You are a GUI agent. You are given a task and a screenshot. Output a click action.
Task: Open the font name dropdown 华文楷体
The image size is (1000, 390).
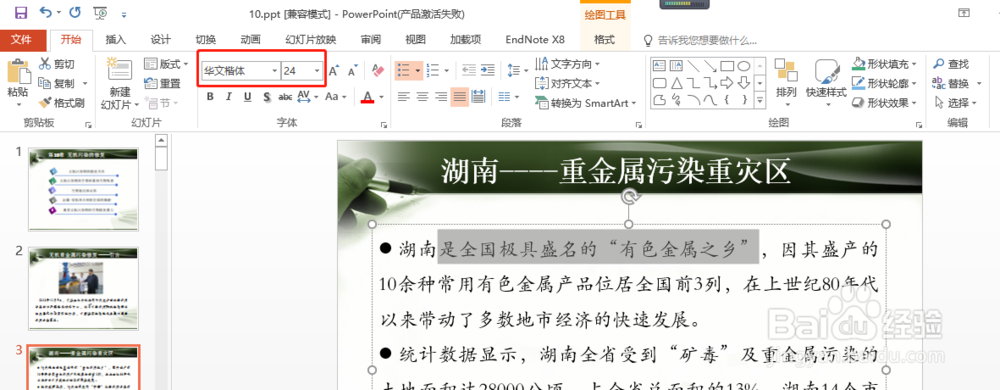(275, 71)
